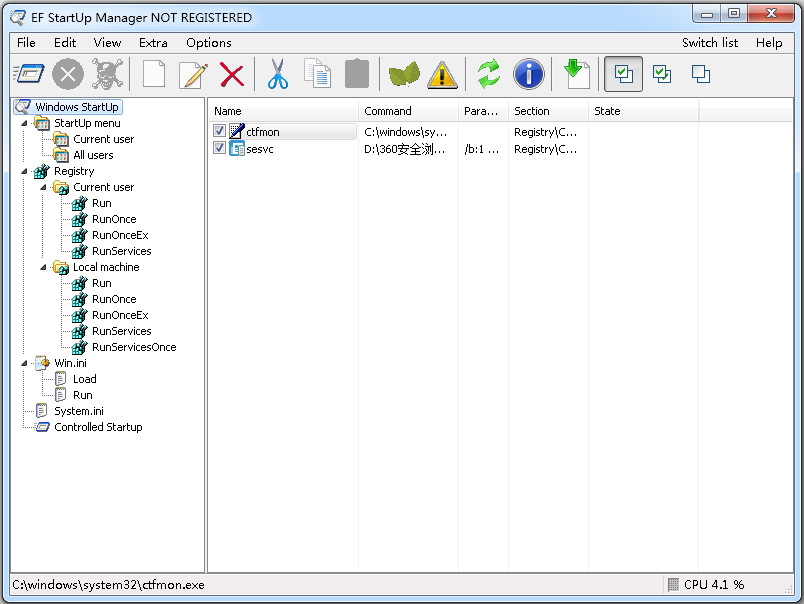Open the blue info icon

(x=528, y=74)
